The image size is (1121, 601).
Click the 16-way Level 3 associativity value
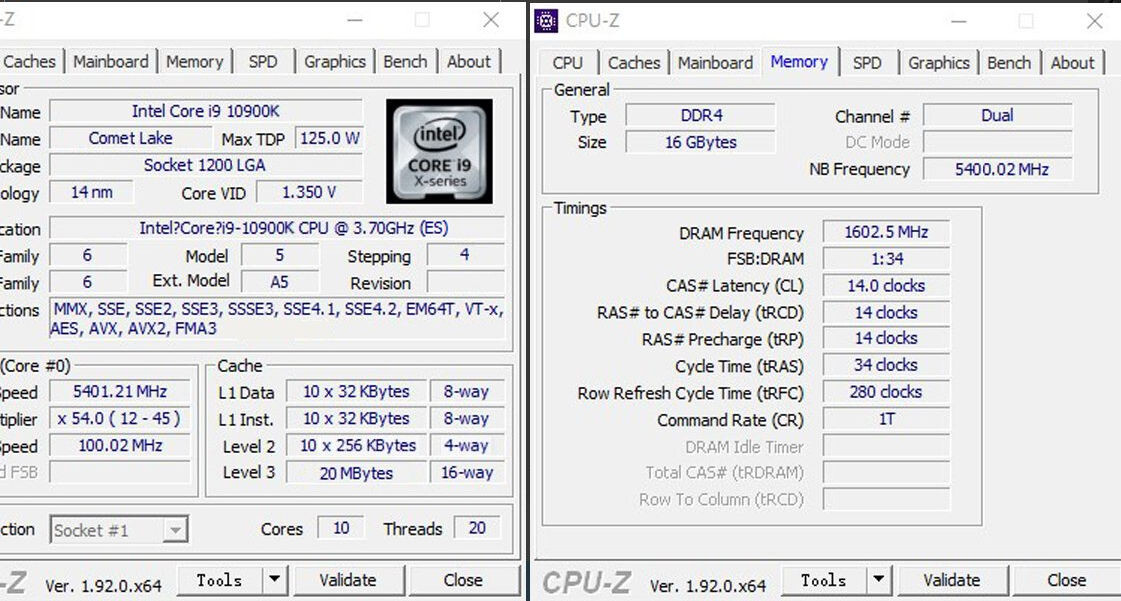(x=467, y=472)
